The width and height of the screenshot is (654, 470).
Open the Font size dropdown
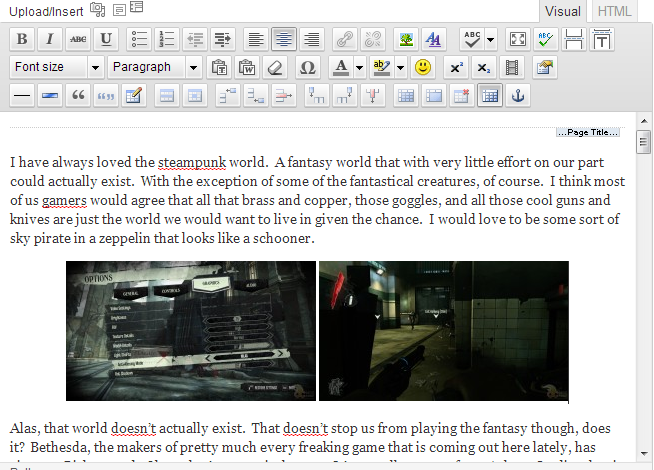click(57, 67)
